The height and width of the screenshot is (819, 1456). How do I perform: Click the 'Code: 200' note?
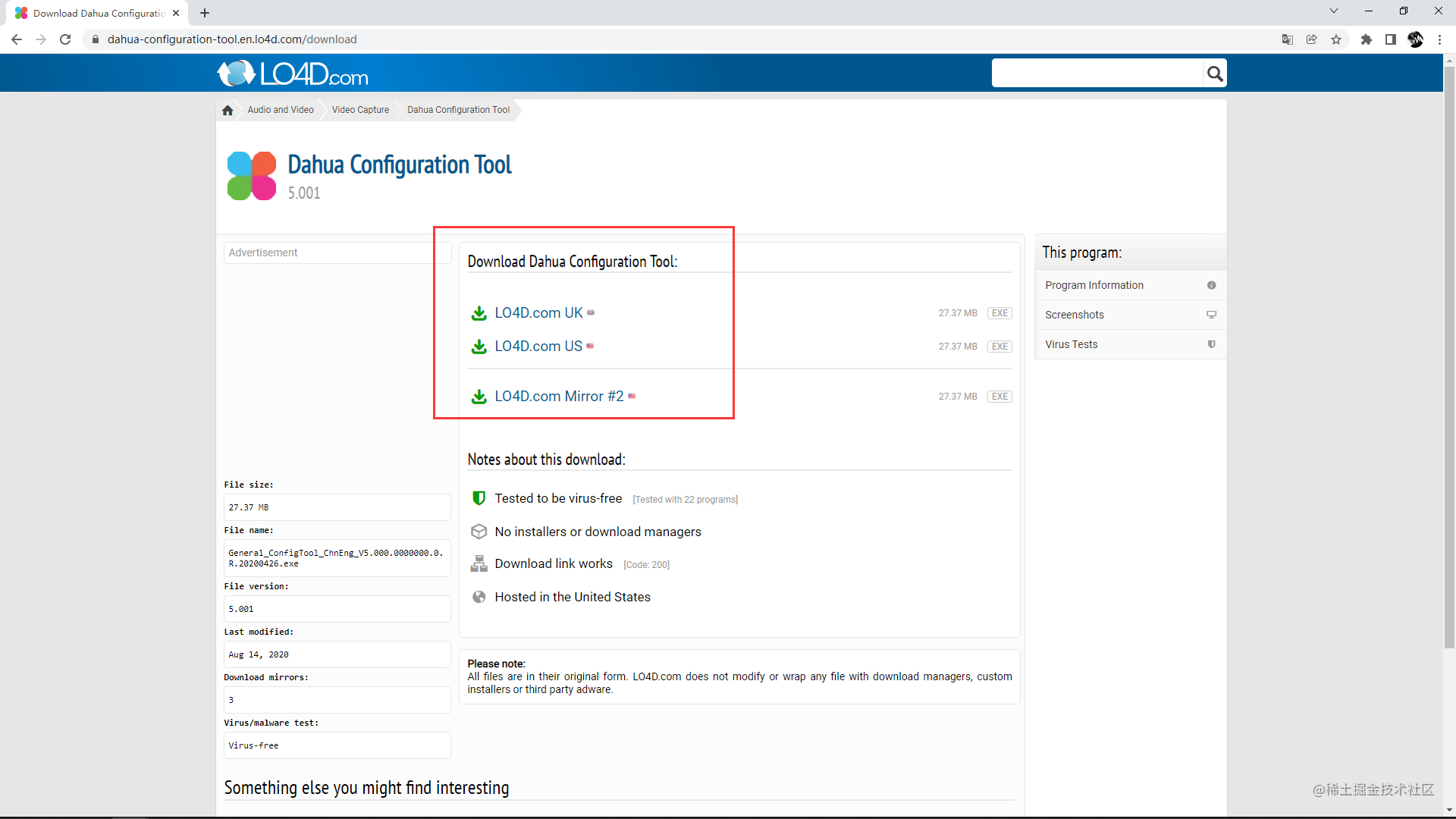click(x=647, y=565)
